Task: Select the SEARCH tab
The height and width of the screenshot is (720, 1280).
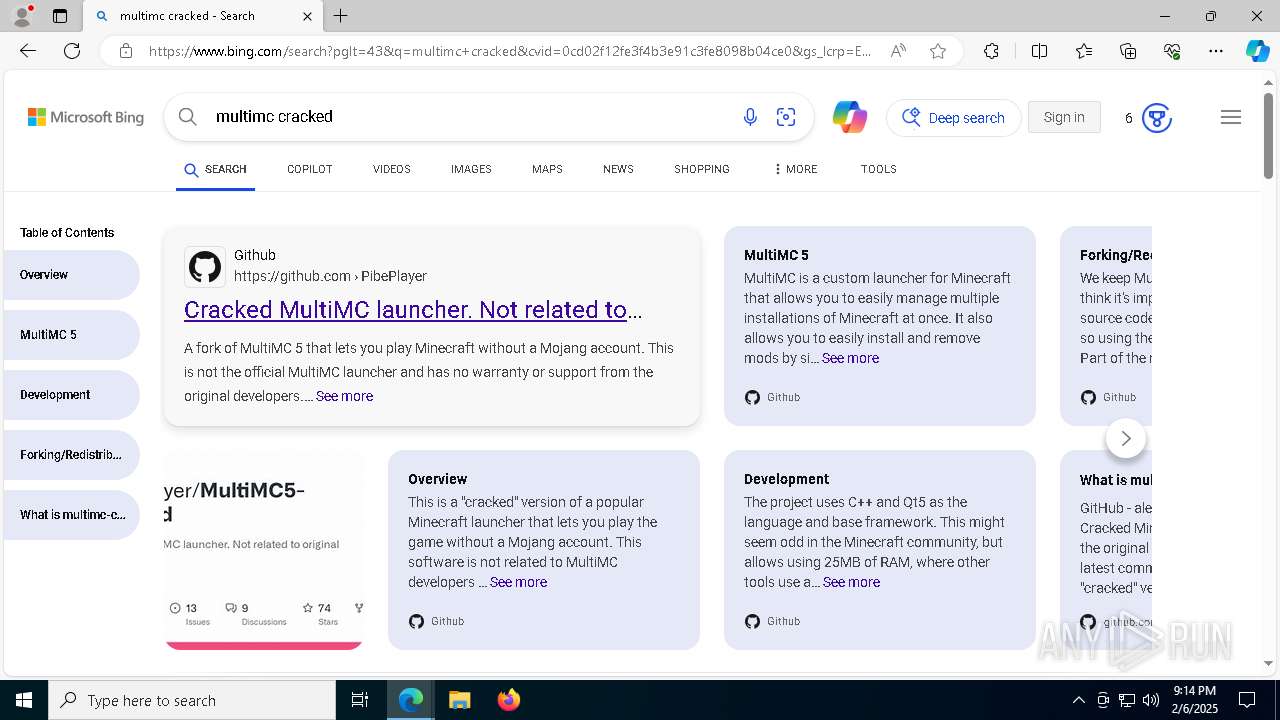Action: tap(215, 169)
